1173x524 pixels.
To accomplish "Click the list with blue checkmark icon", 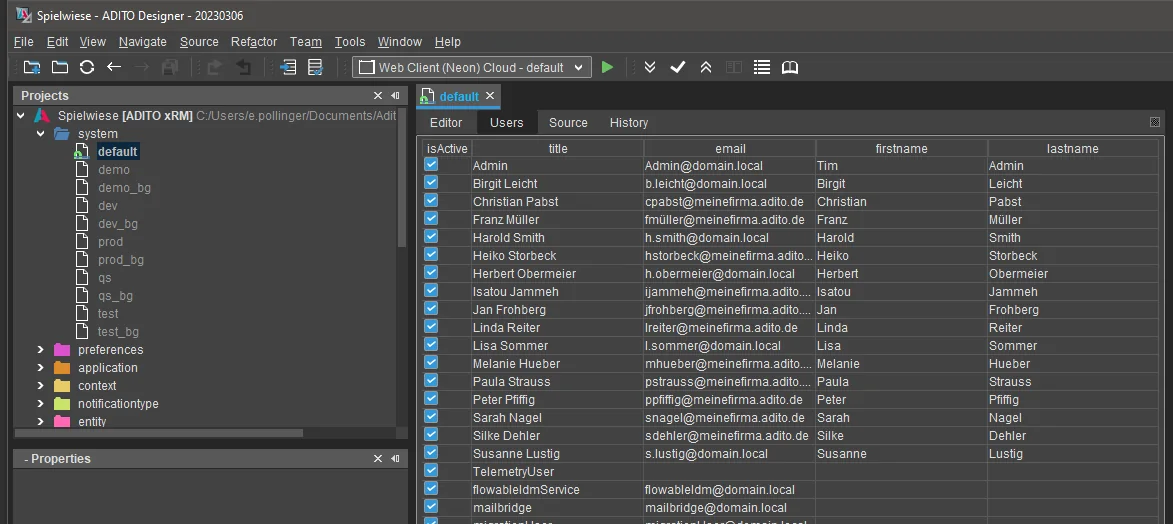I will click(316, 67).
